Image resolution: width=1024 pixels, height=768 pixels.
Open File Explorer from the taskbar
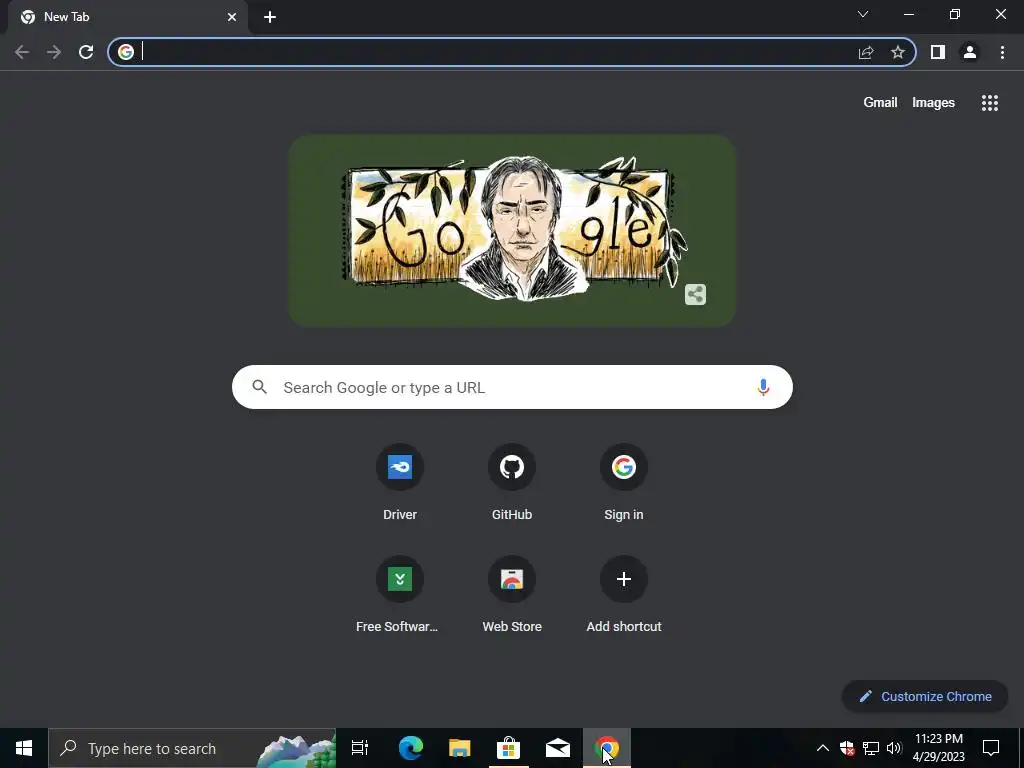[x=460, y=748]
